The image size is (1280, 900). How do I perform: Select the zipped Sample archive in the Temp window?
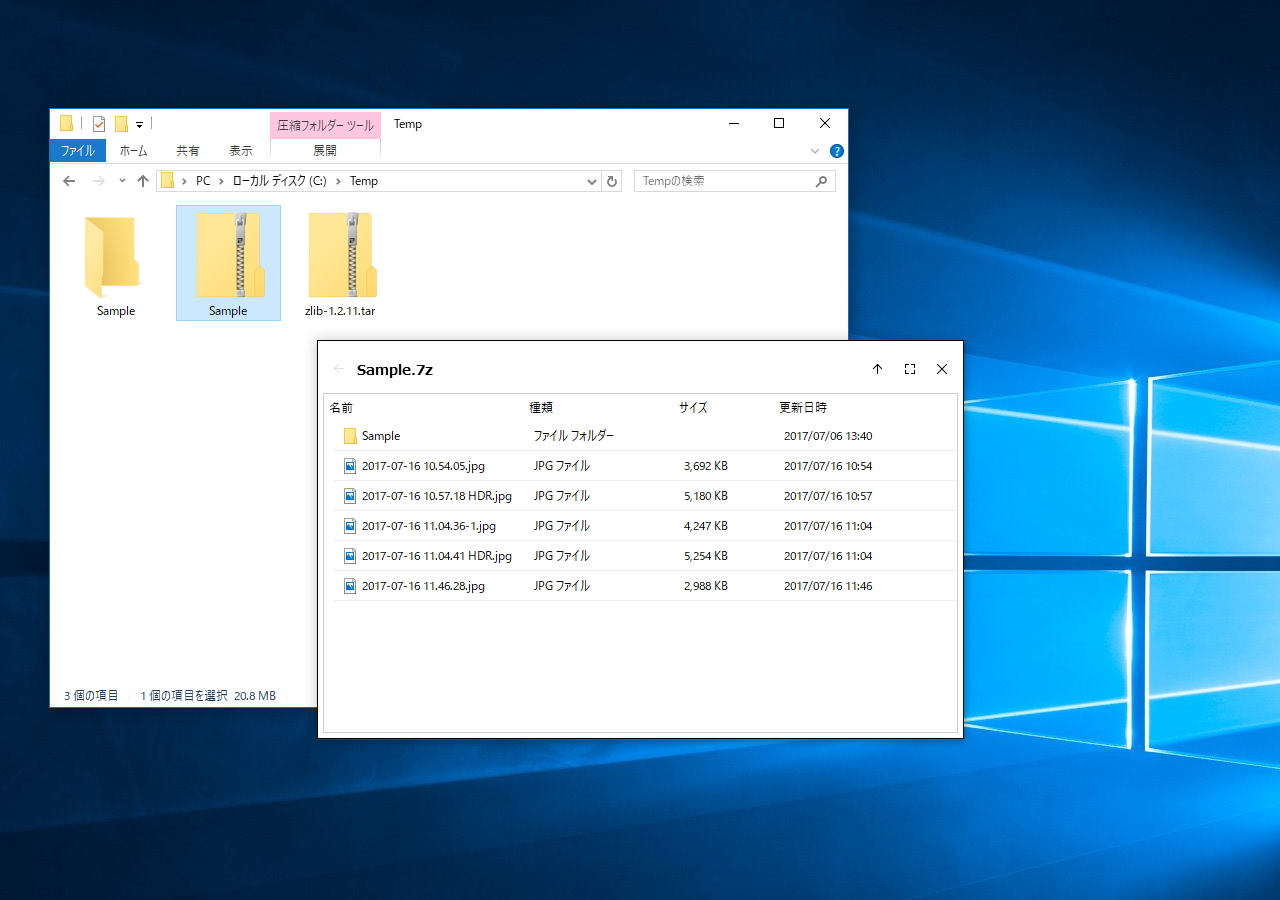(x=228, y=263)
